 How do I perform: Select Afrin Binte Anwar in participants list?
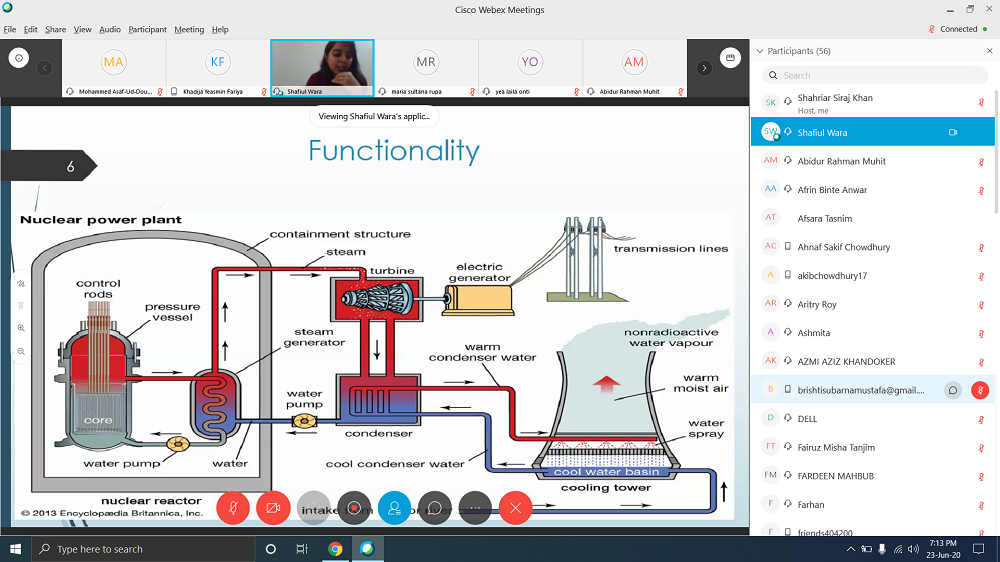click(x=832, y=189)
